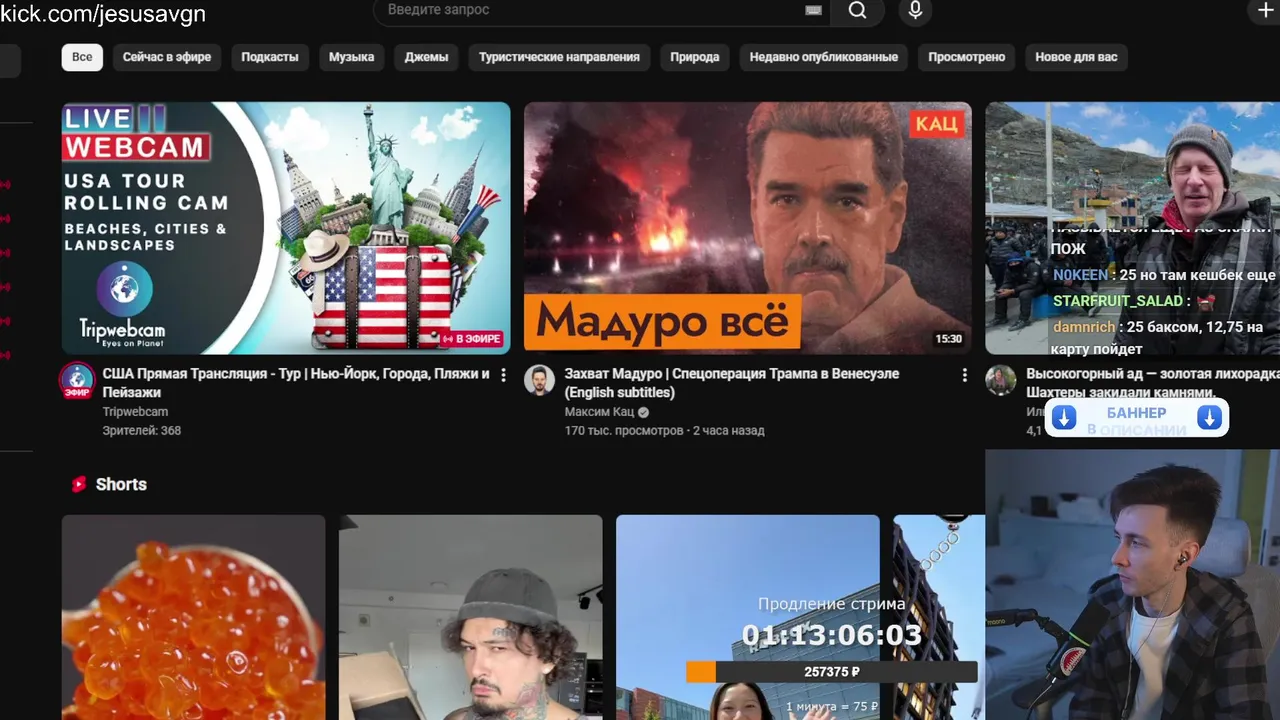This screenshot has height=720, width=1280.
Task: Open the Shorts video of man in beanie
Action: (471, 617)
